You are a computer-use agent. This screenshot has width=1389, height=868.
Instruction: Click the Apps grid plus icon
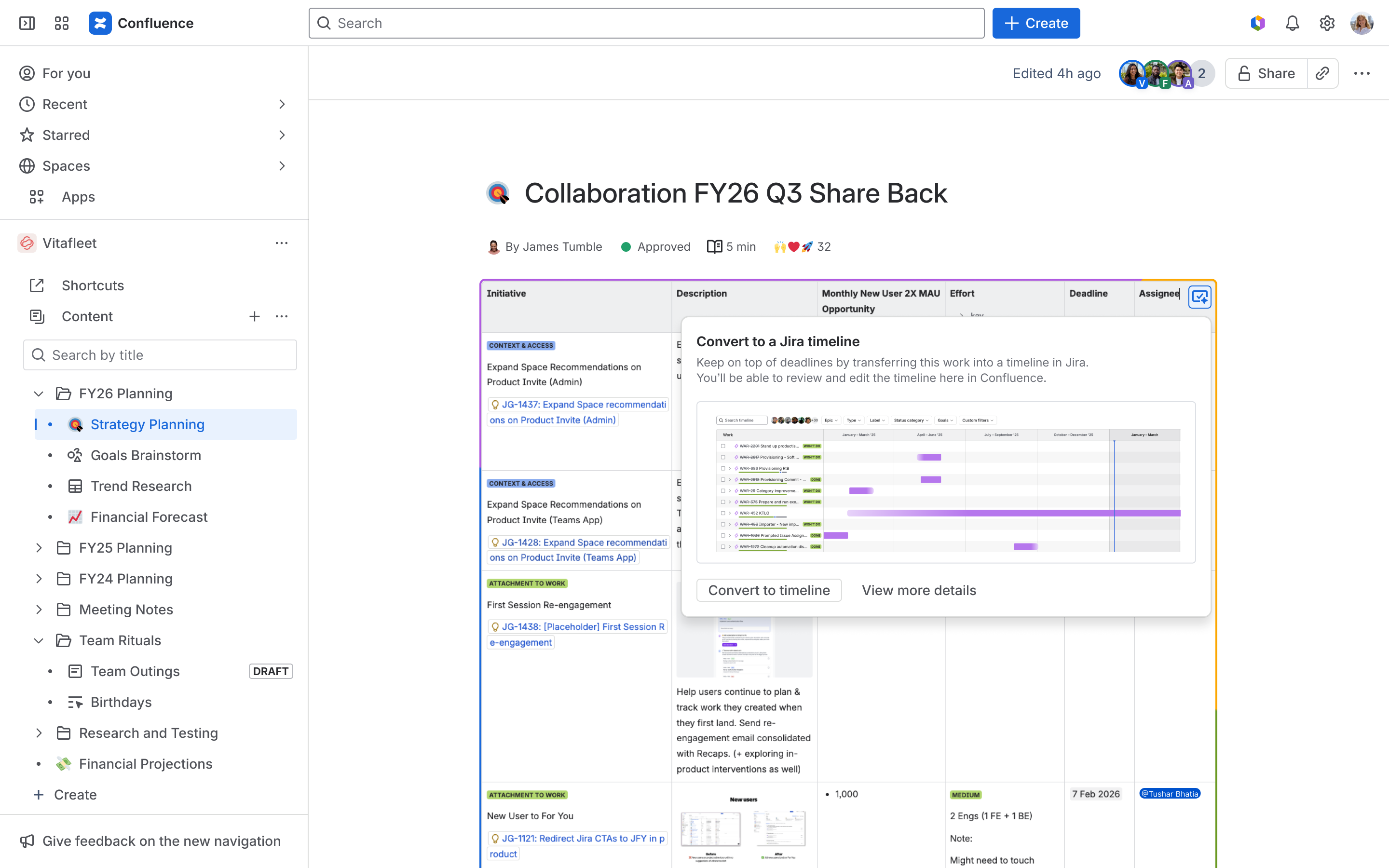click(37, 197)
